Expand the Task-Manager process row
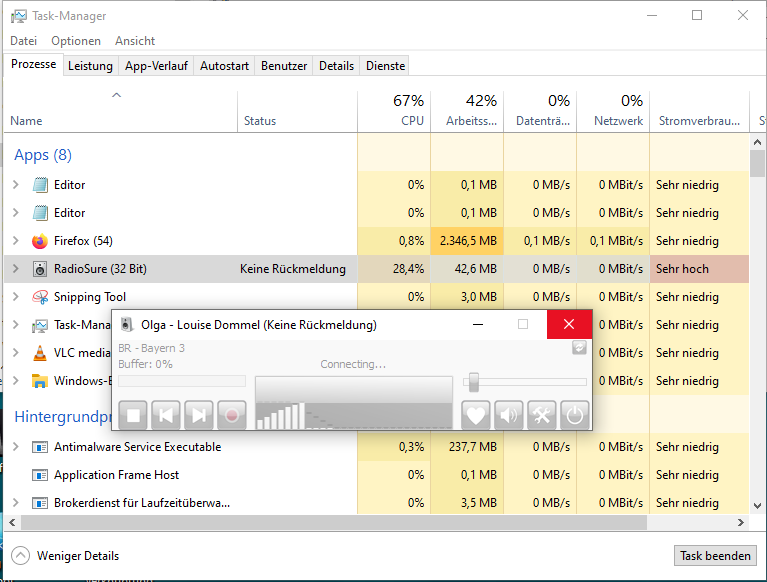This screenshot has width=767, height=582. (16, 325)
